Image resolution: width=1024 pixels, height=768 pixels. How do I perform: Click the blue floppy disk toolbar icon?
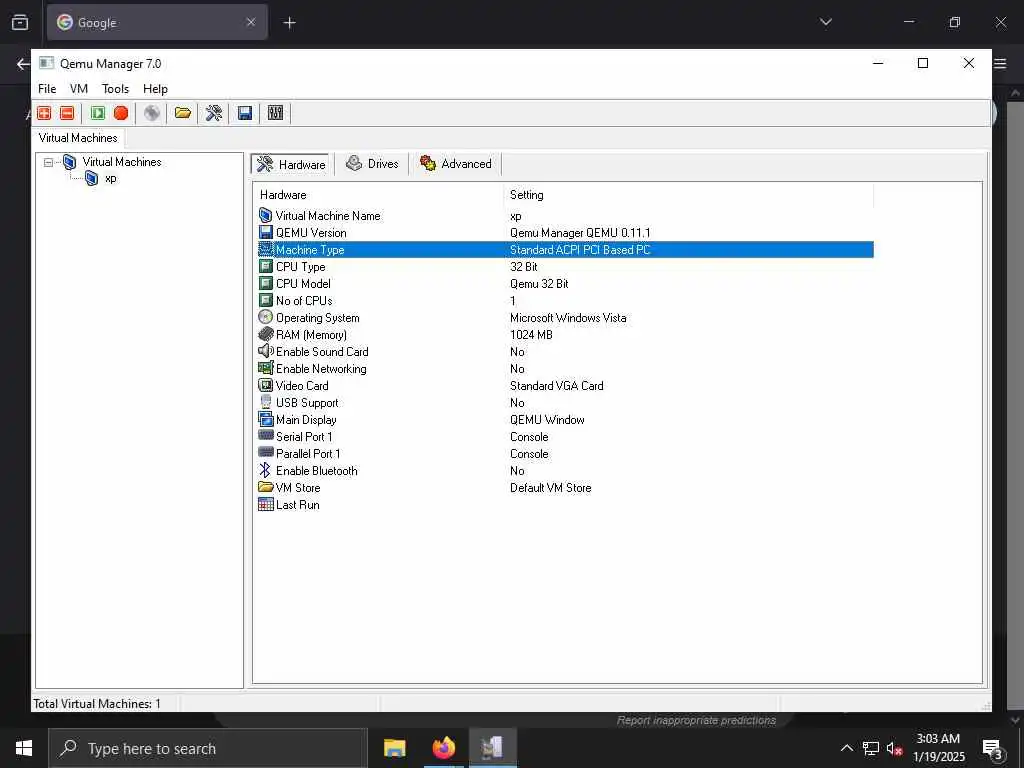pyautogui.click(x=245, y=113)
